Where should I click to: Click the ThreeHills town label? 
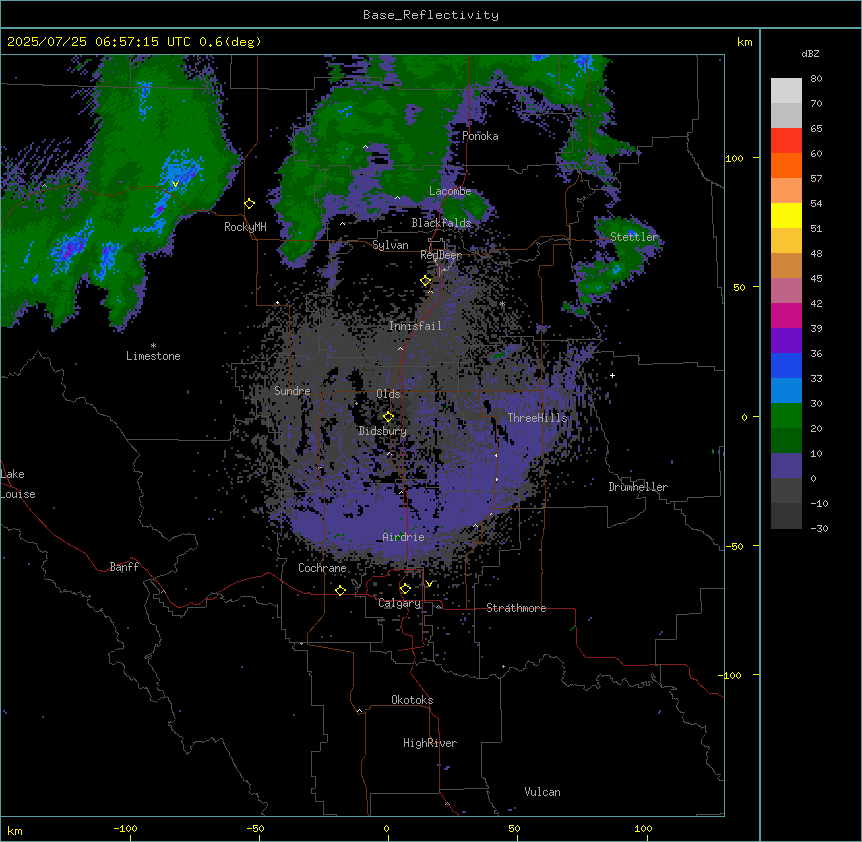click(x=538, y=418)
